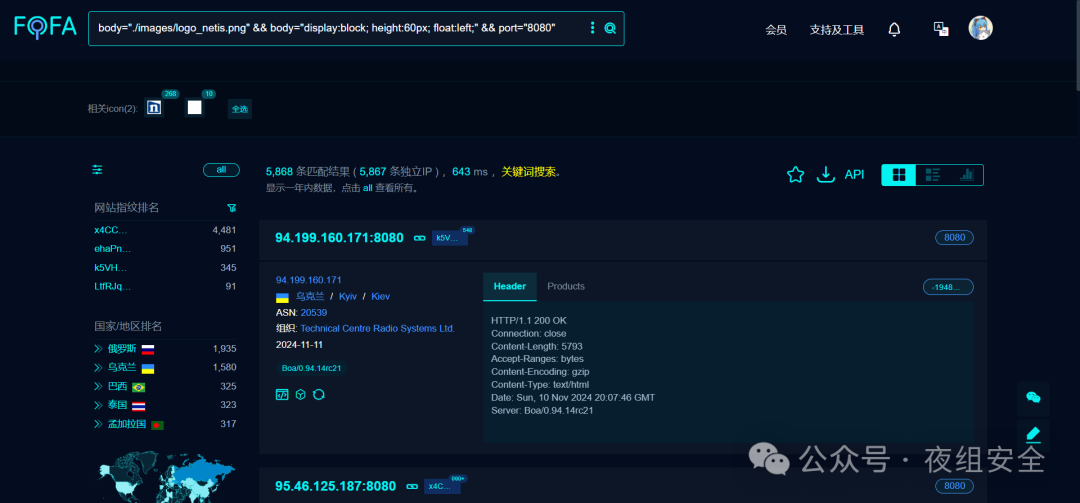Image resolution: width=1080 pixels, height=503 pixels.
Task: Click the funnel icon beside 网站指纹排名
Action: coord(232,208)
